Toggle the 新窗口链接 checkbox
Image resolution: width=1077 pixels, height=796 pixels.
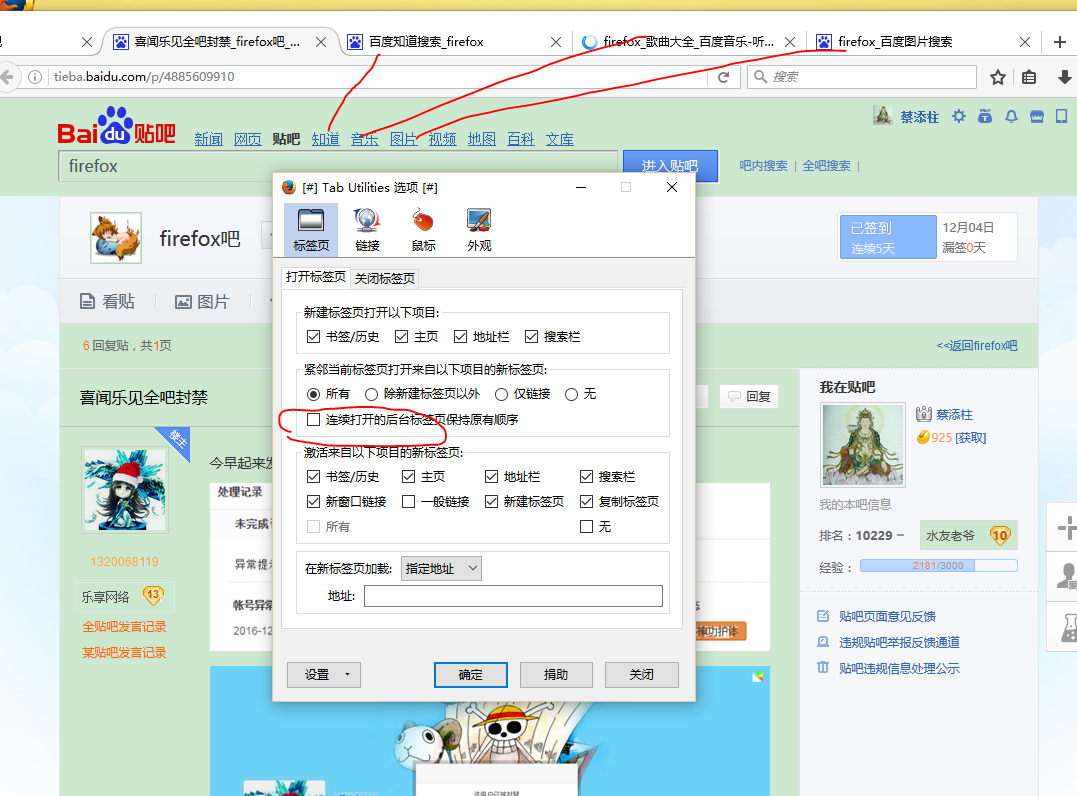[313, 501]
